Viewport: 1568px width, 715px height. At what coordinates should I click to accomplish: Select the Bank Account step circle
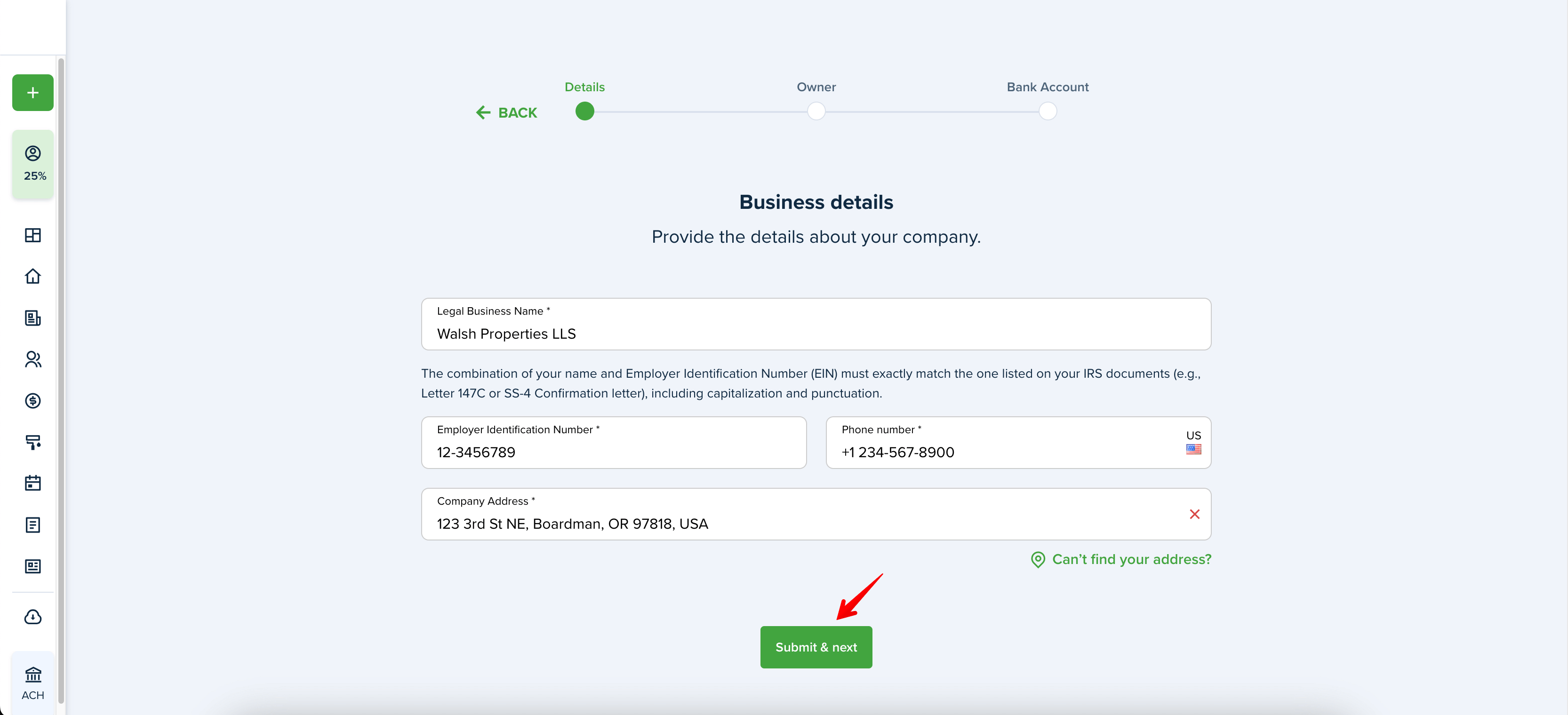click(1048, 111)
